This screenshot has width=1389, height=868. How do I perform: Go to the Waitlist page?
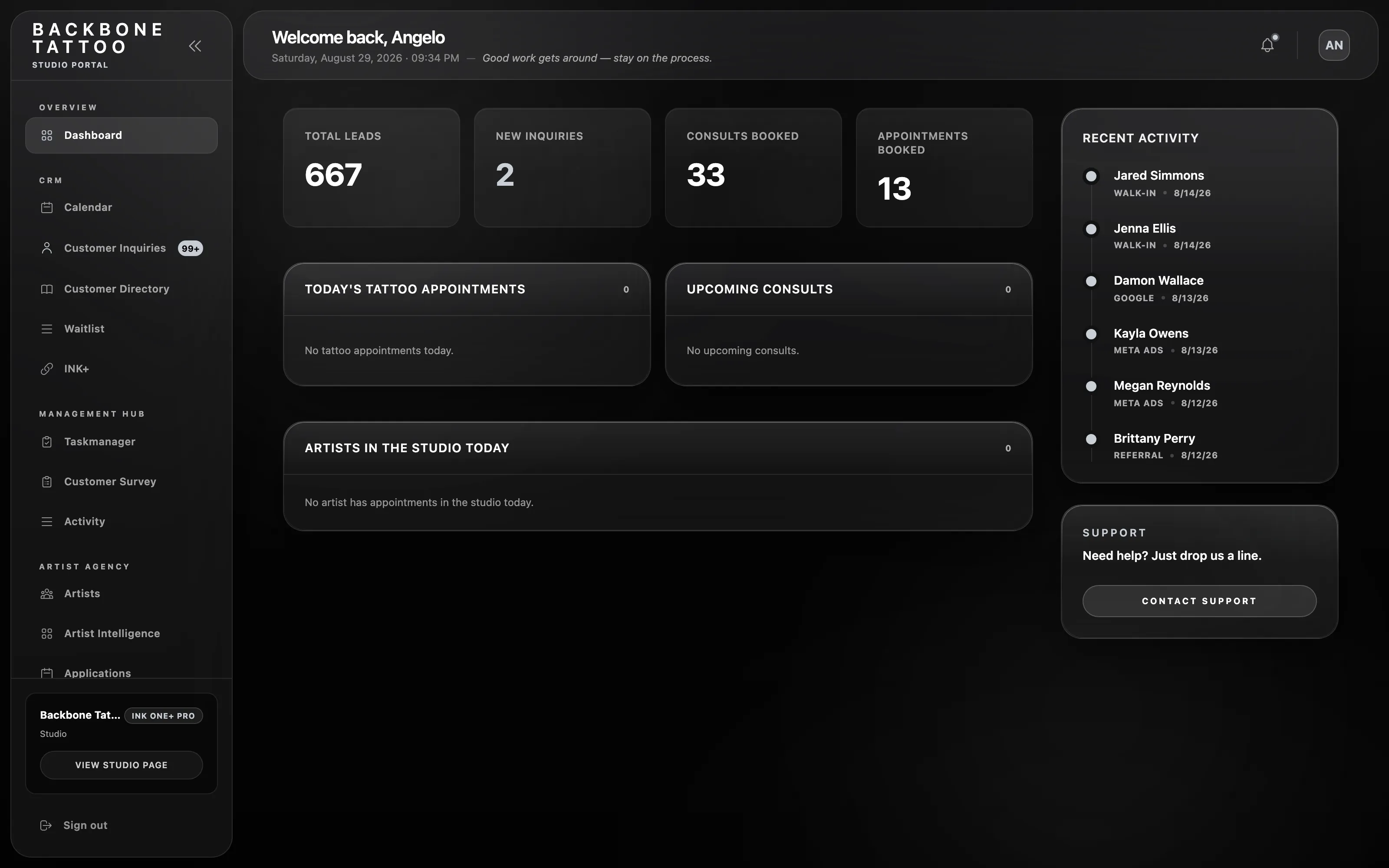(121, 329)
